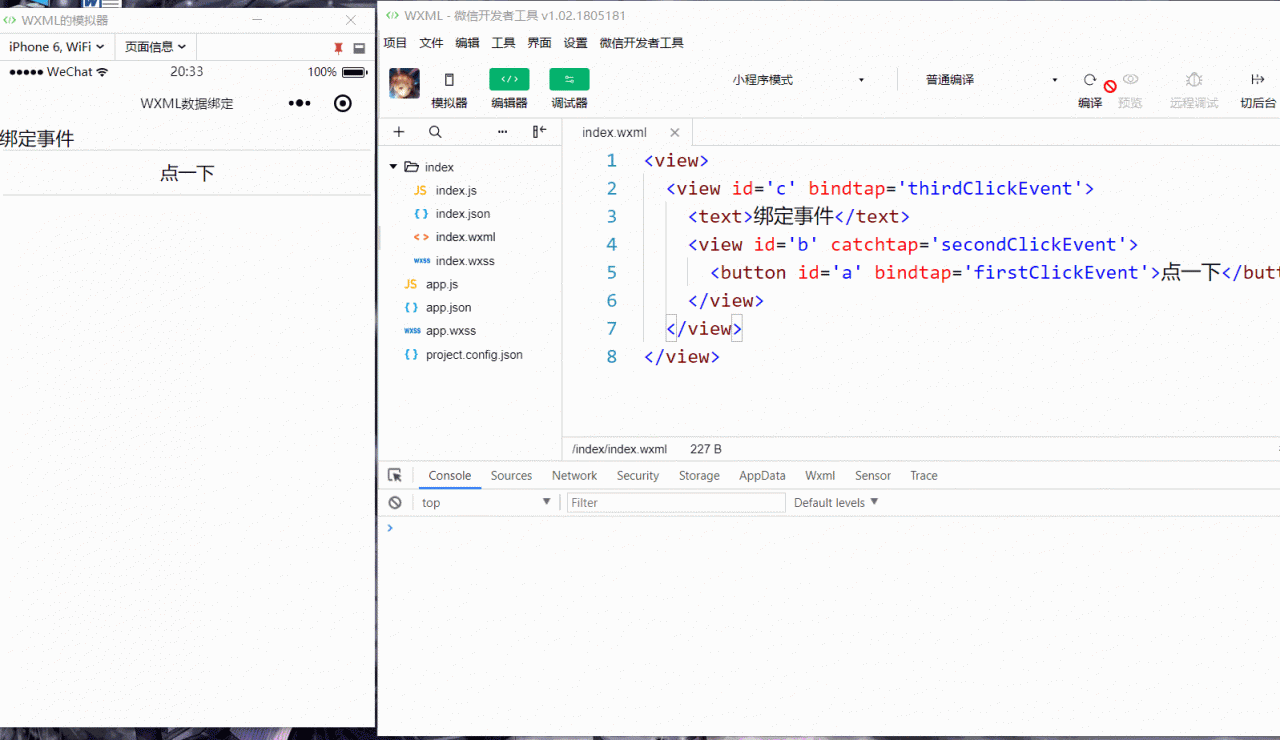
Task: Switch to the Wxml tab
Action: coord(820,476)
